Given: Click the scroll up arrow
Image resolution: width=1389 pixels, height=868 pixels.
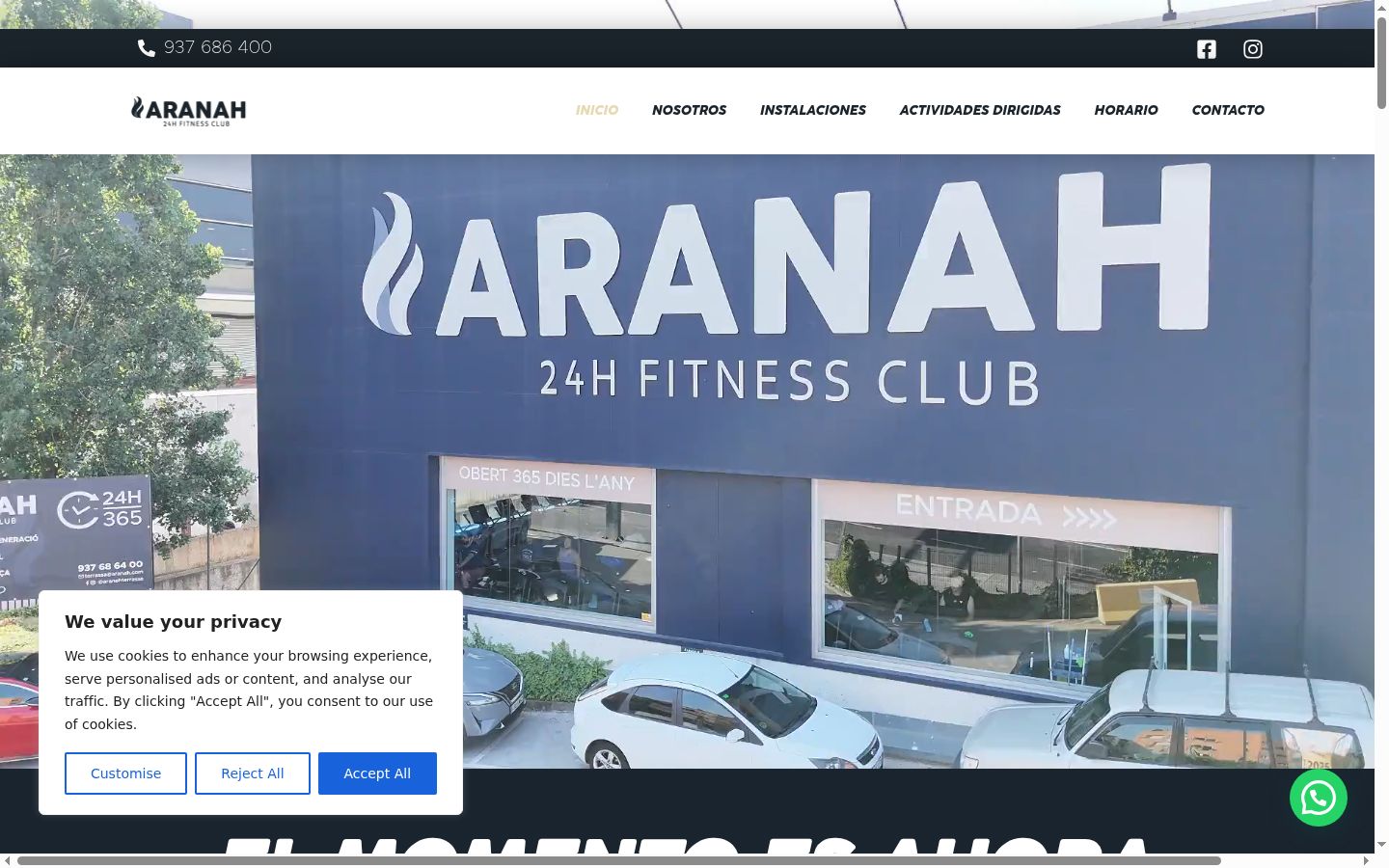Looking at the screenshot, I should click(1381, 7).
